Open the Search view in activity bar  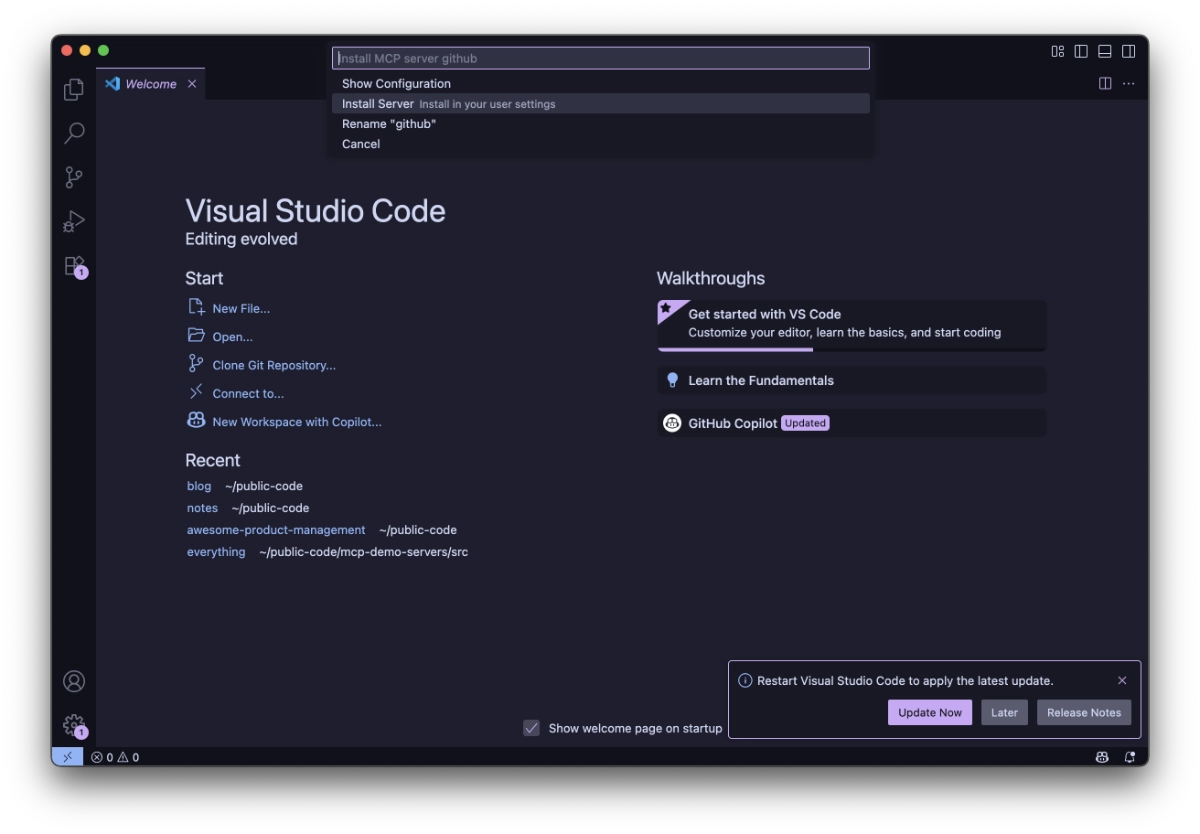coord(74,133)
